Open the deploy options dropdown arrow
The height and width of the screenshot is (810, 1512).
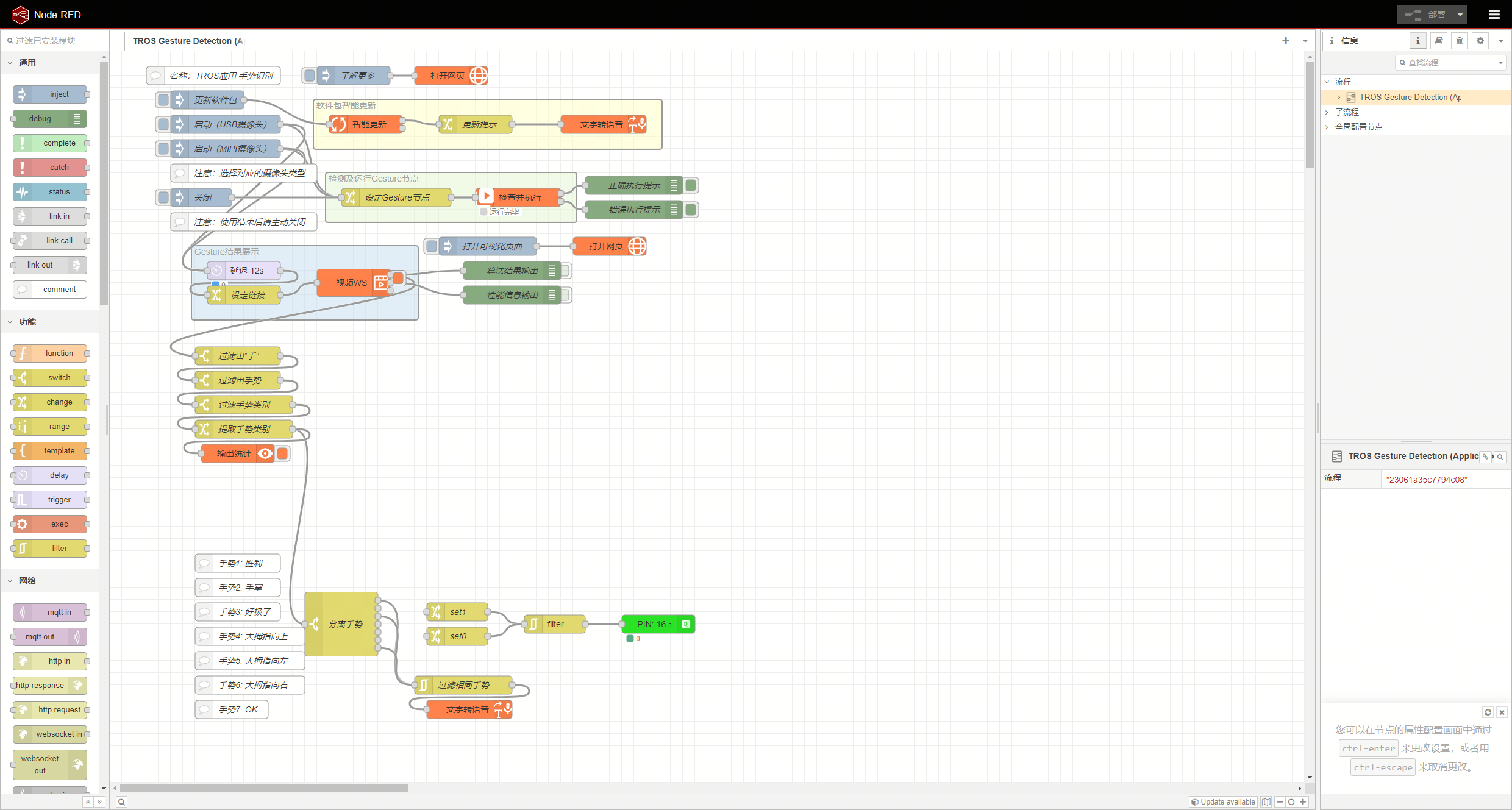coord(1460,15)
